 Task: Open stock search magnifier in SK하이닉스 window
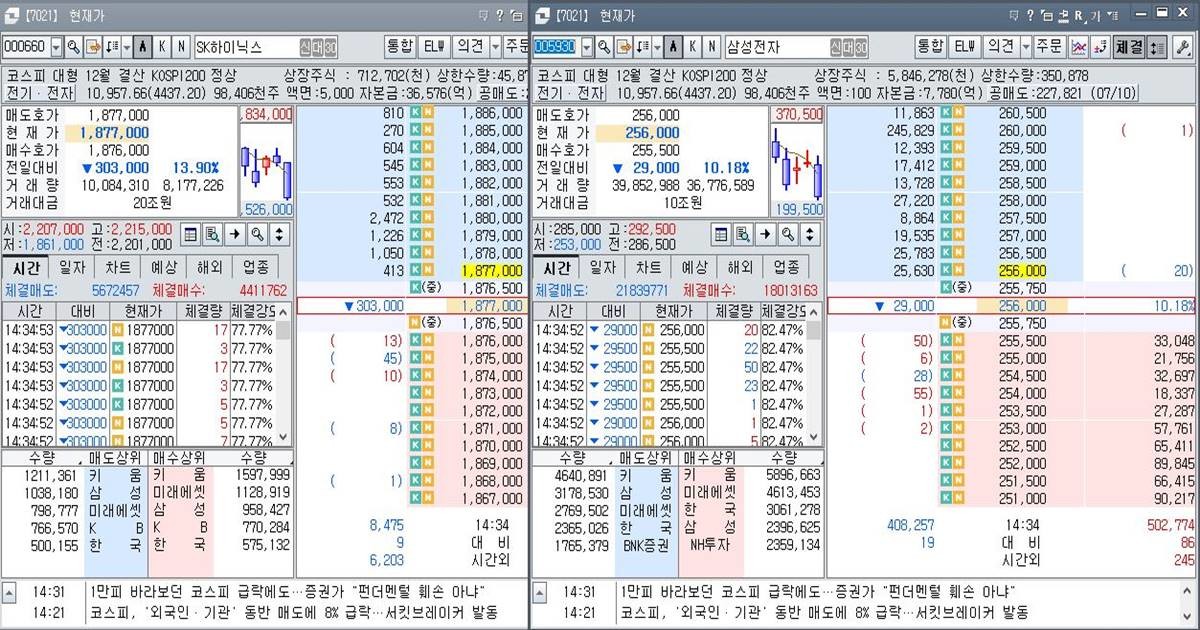point(73,47)
